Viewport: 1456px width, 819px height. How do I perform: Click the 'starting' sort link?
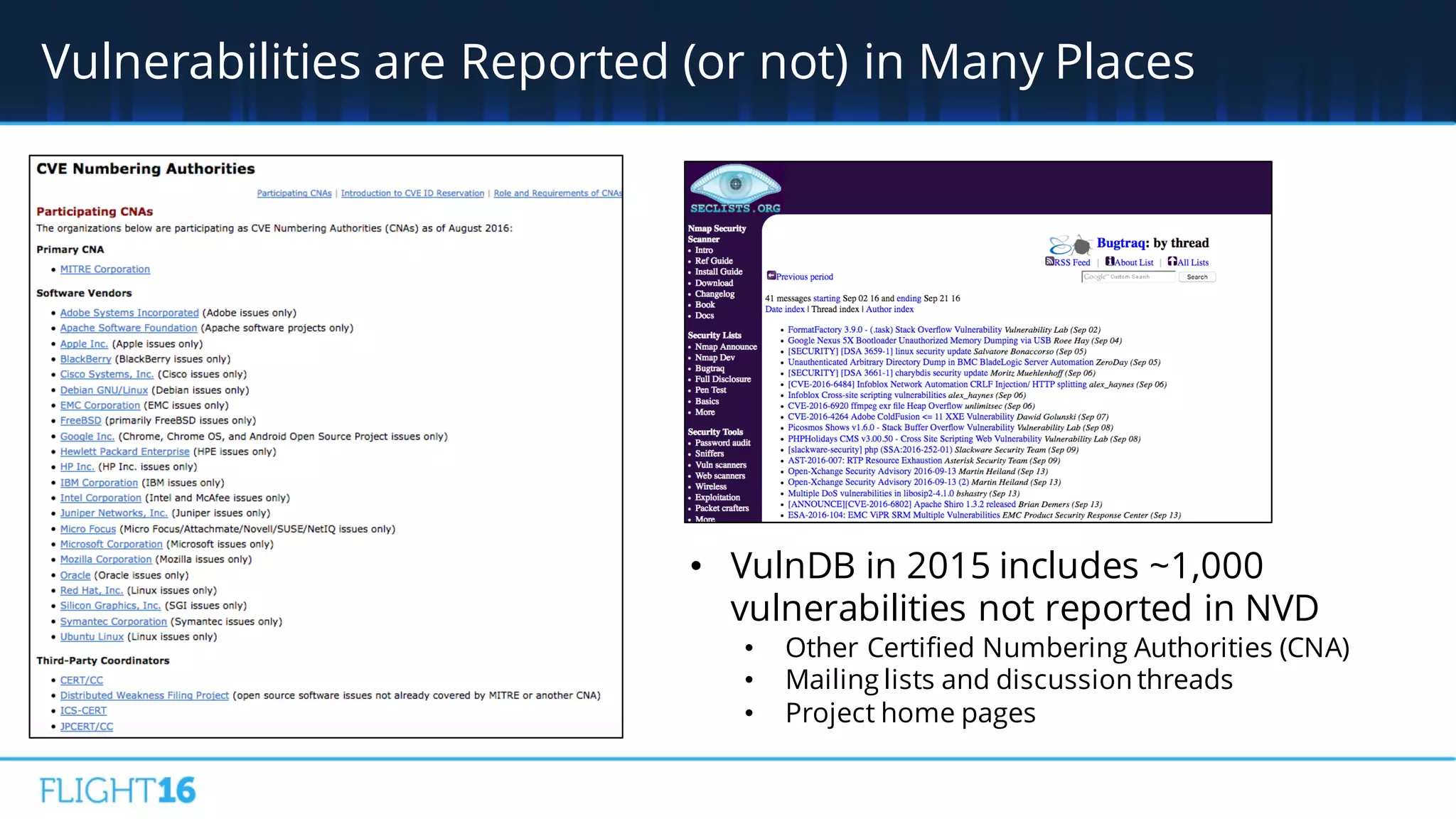click(x=826, y=299)
